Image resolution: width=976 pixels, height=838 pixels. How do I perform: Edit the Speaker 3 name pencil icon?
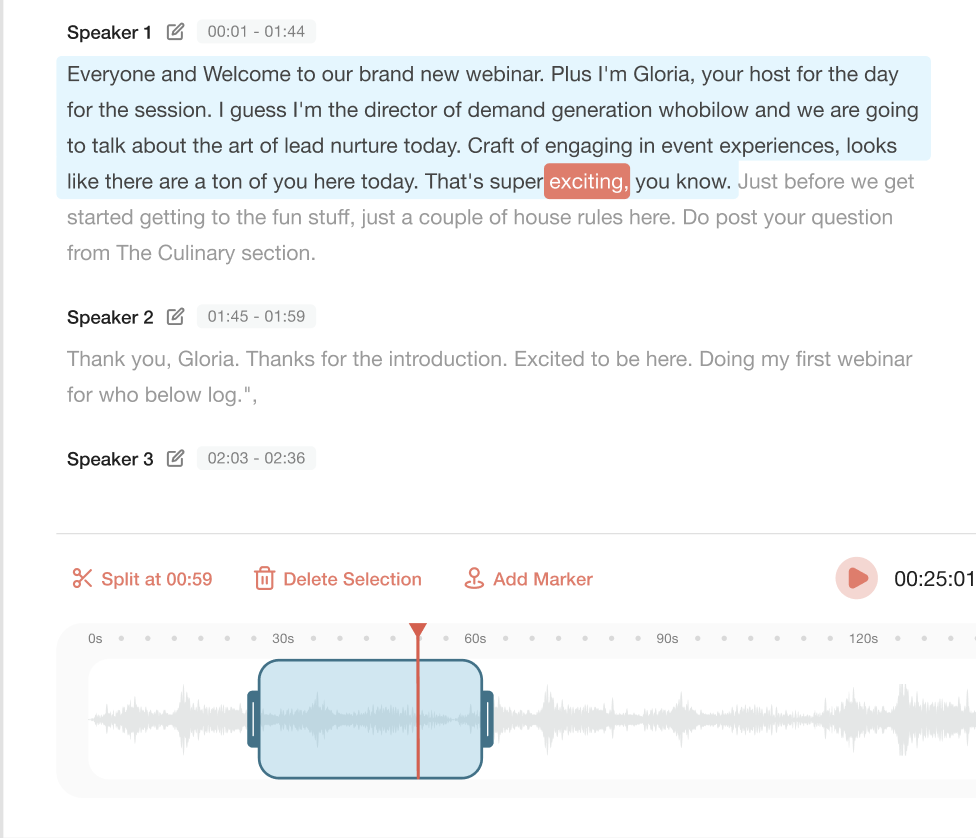[176, 459]
